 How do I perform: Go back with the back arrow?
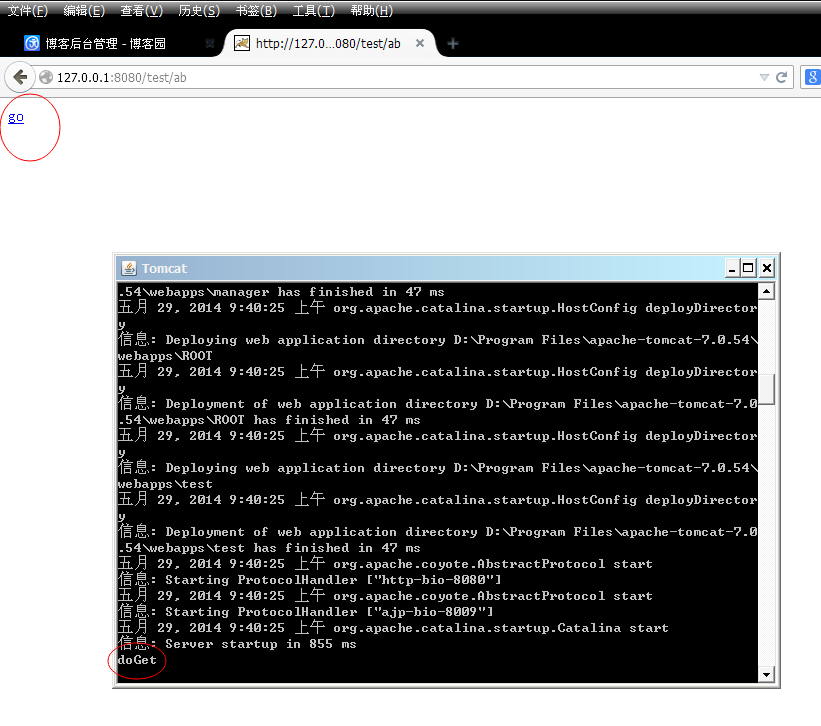point(20,77)
